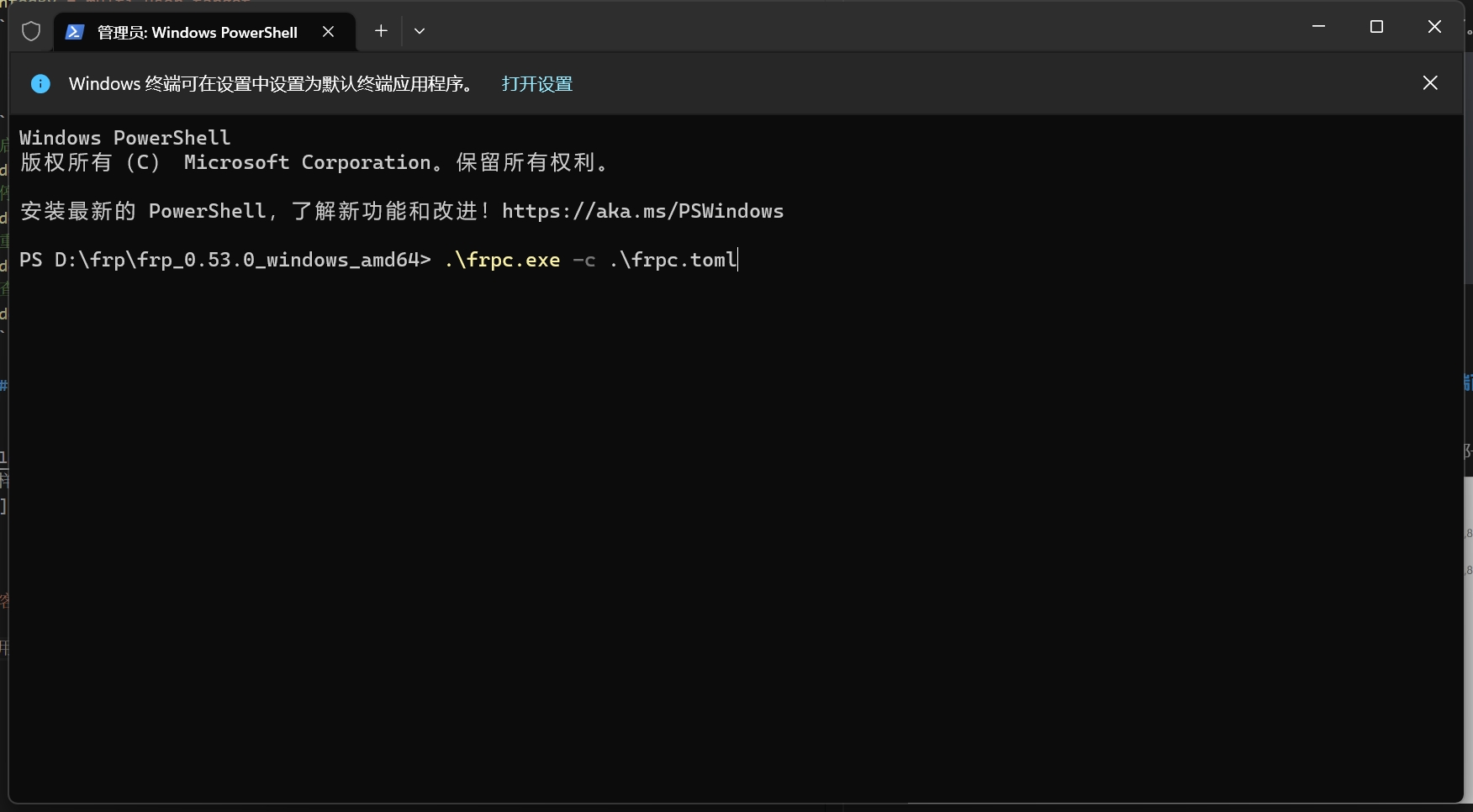This screenshot has height=812, width=1473.
Task: Click the .\frpc.exe command text
Action: point(502,260)
